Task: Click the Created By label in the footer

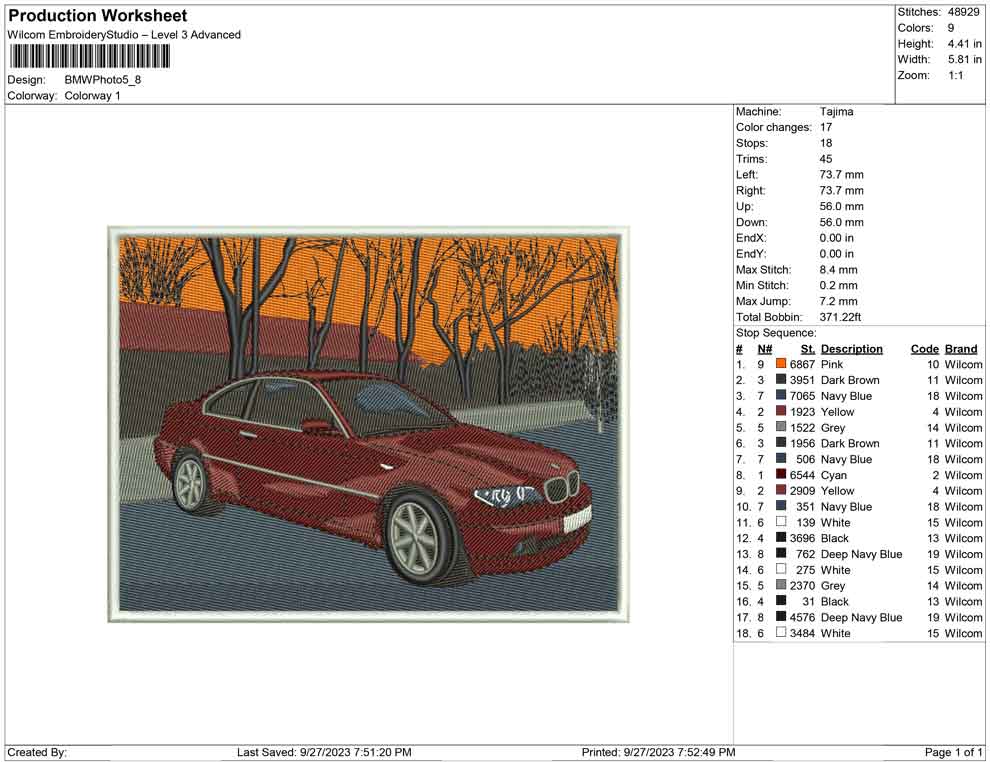Action: [37, 753]
